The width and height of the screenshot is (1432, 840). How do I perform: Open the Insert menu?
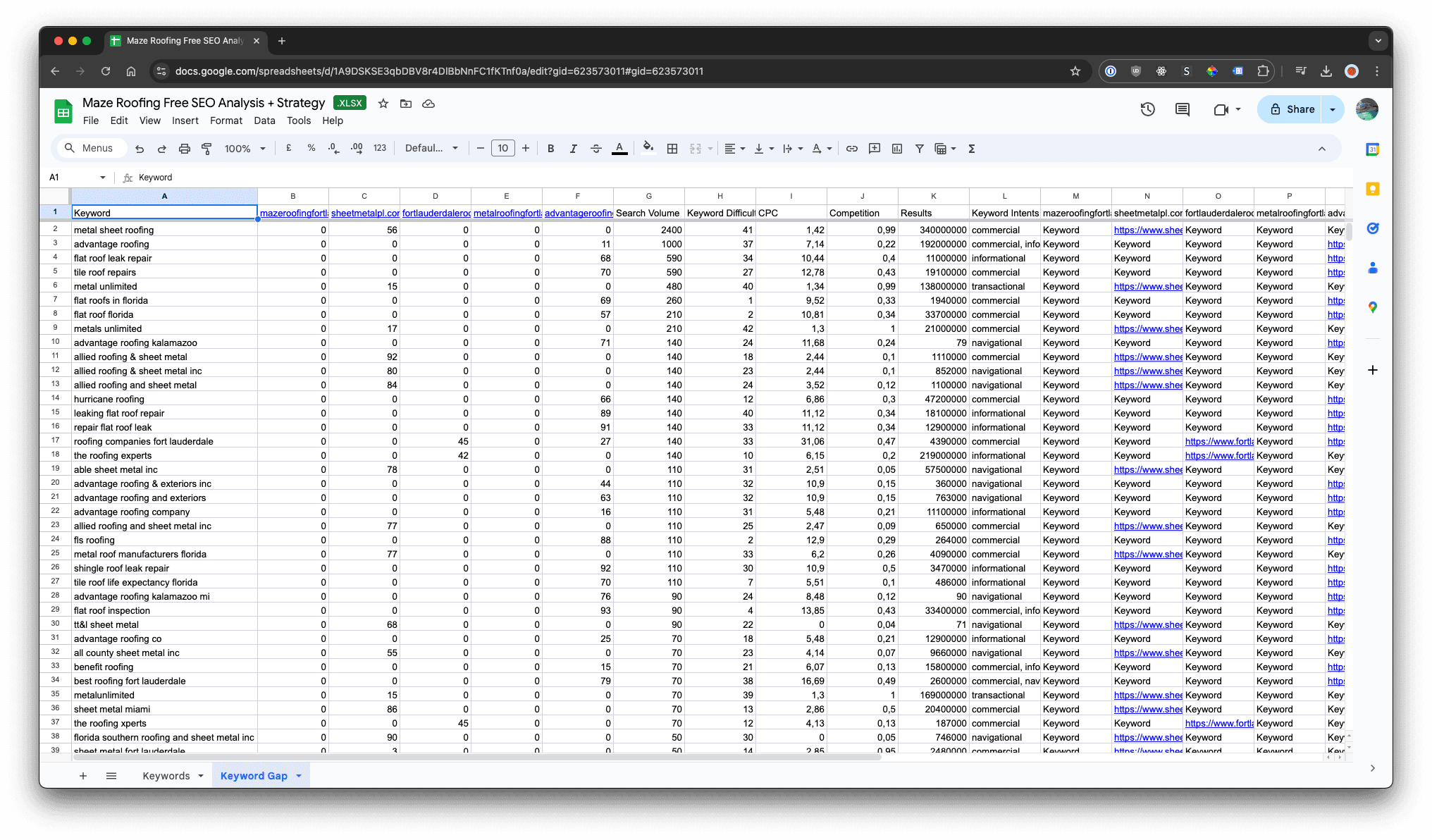185,121
